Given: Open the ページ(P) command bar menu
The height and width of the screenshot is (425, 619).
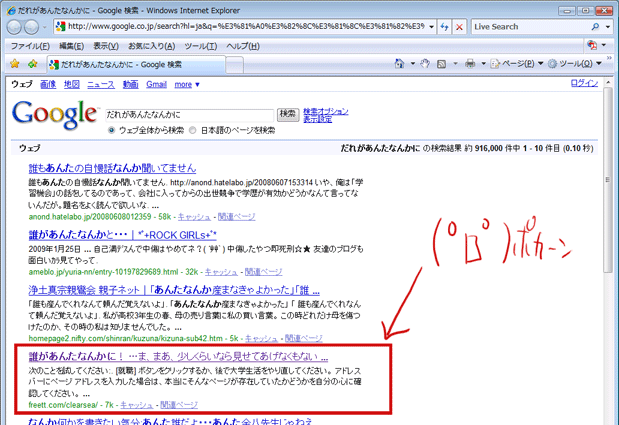Looking at the screenshot, I should (517, 64).
